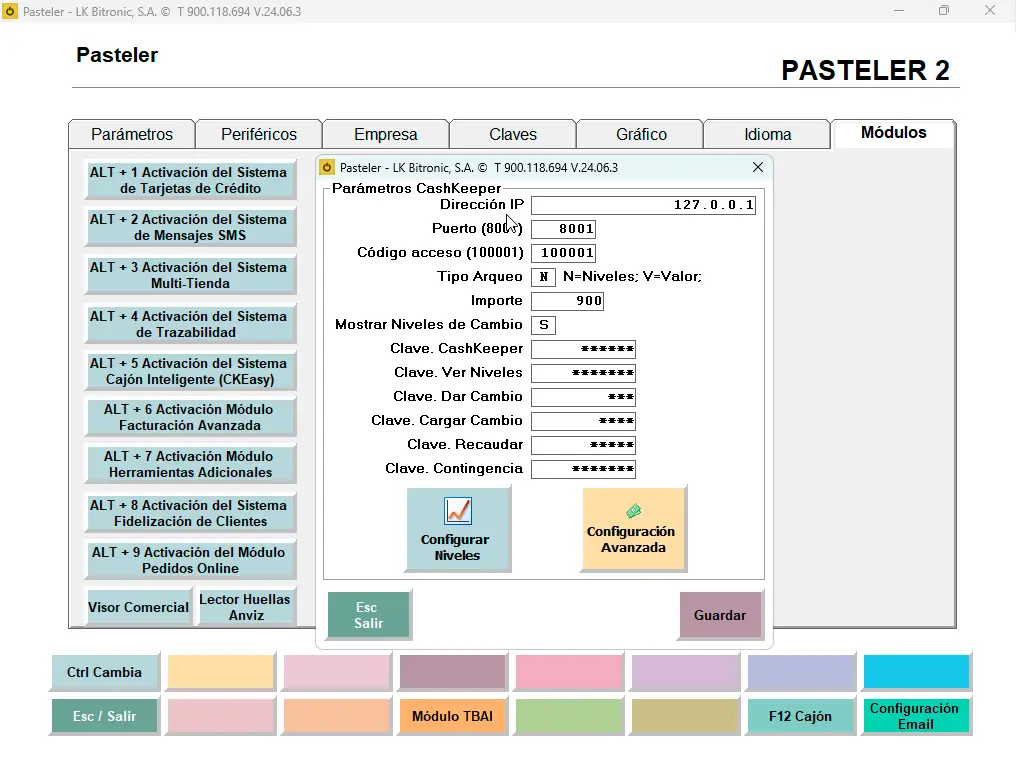1016x783 pixels.
Task: Select the Módulos tab
Action: point(894,133)
